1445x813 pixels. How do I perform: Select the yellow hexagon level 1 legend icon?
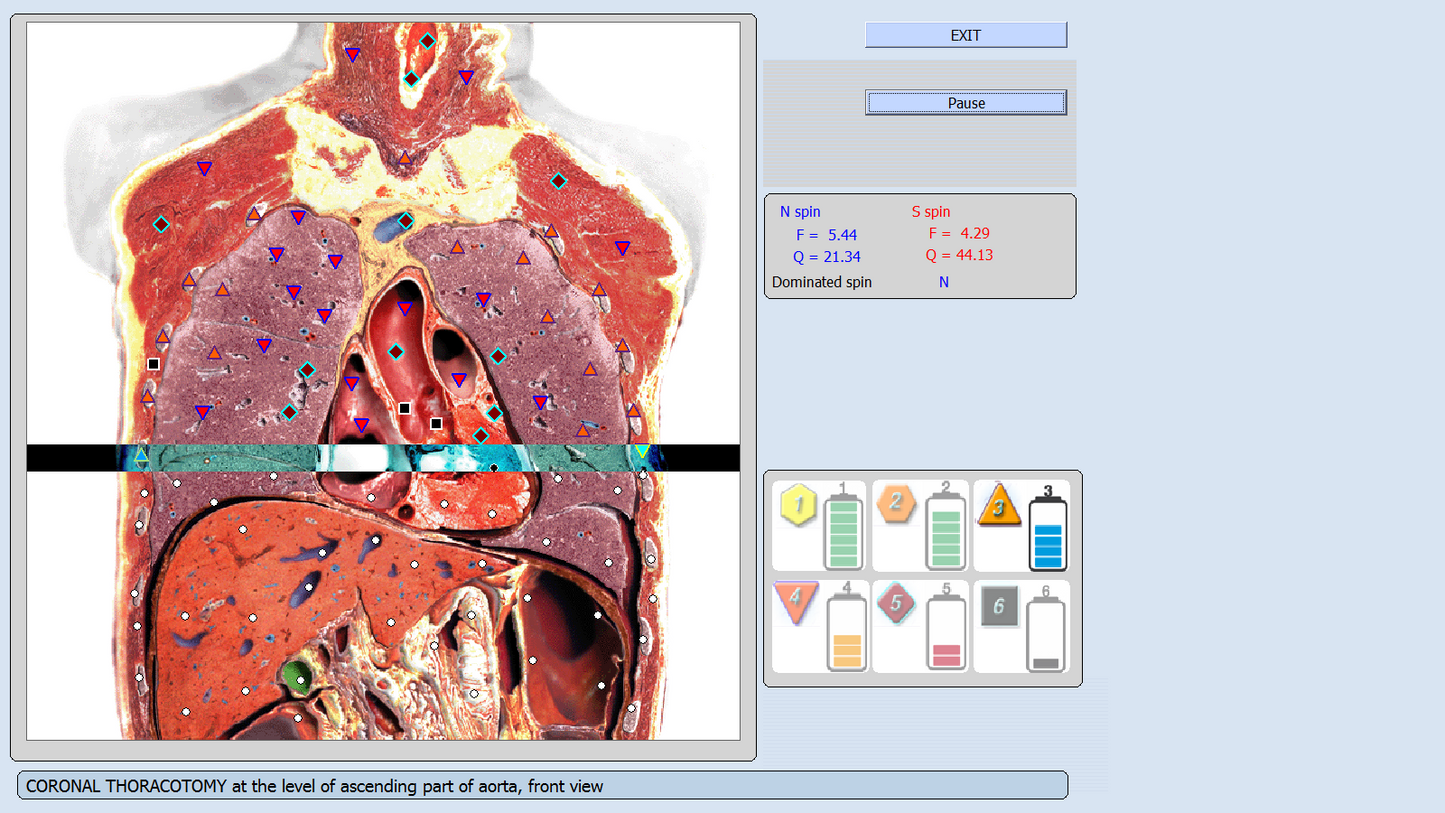coord(797,506)
